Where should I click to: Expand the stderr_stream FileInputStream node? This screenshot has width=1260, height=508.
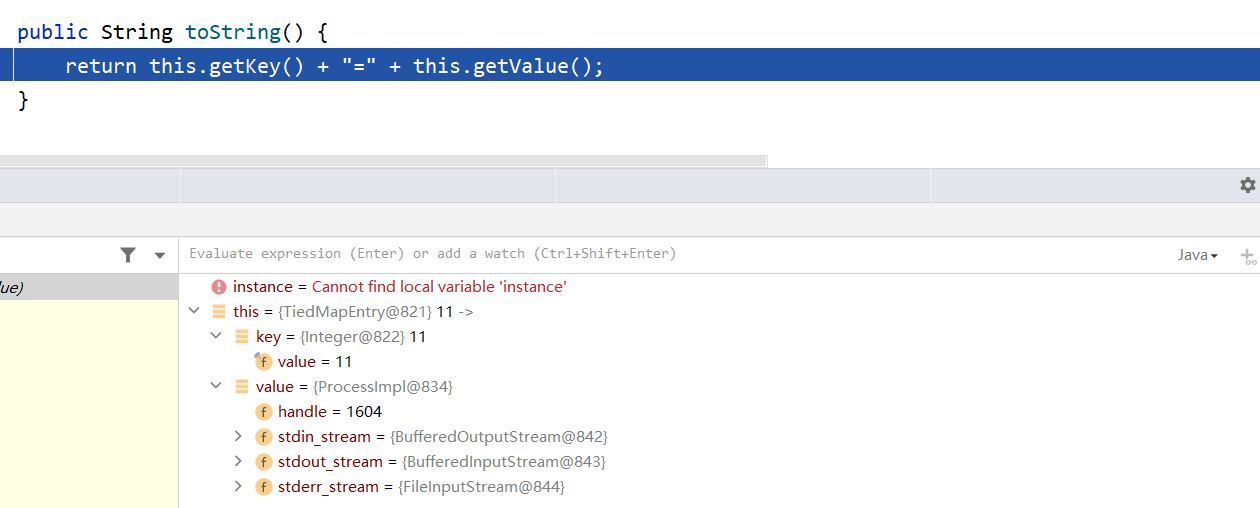tap(238, 487)
